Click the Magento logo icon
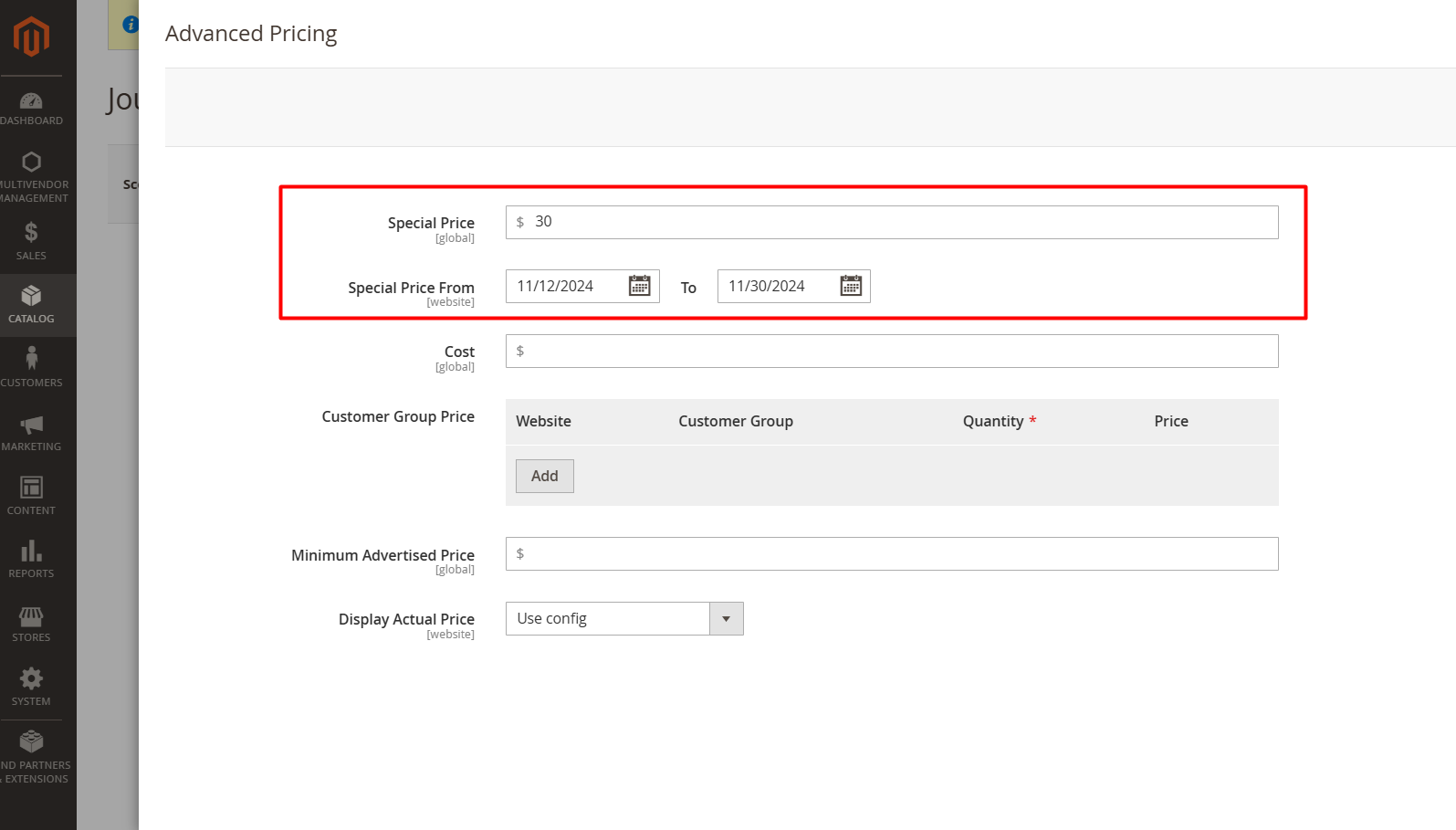Screen dimensions: 1456x830 (x=31, y=37)
